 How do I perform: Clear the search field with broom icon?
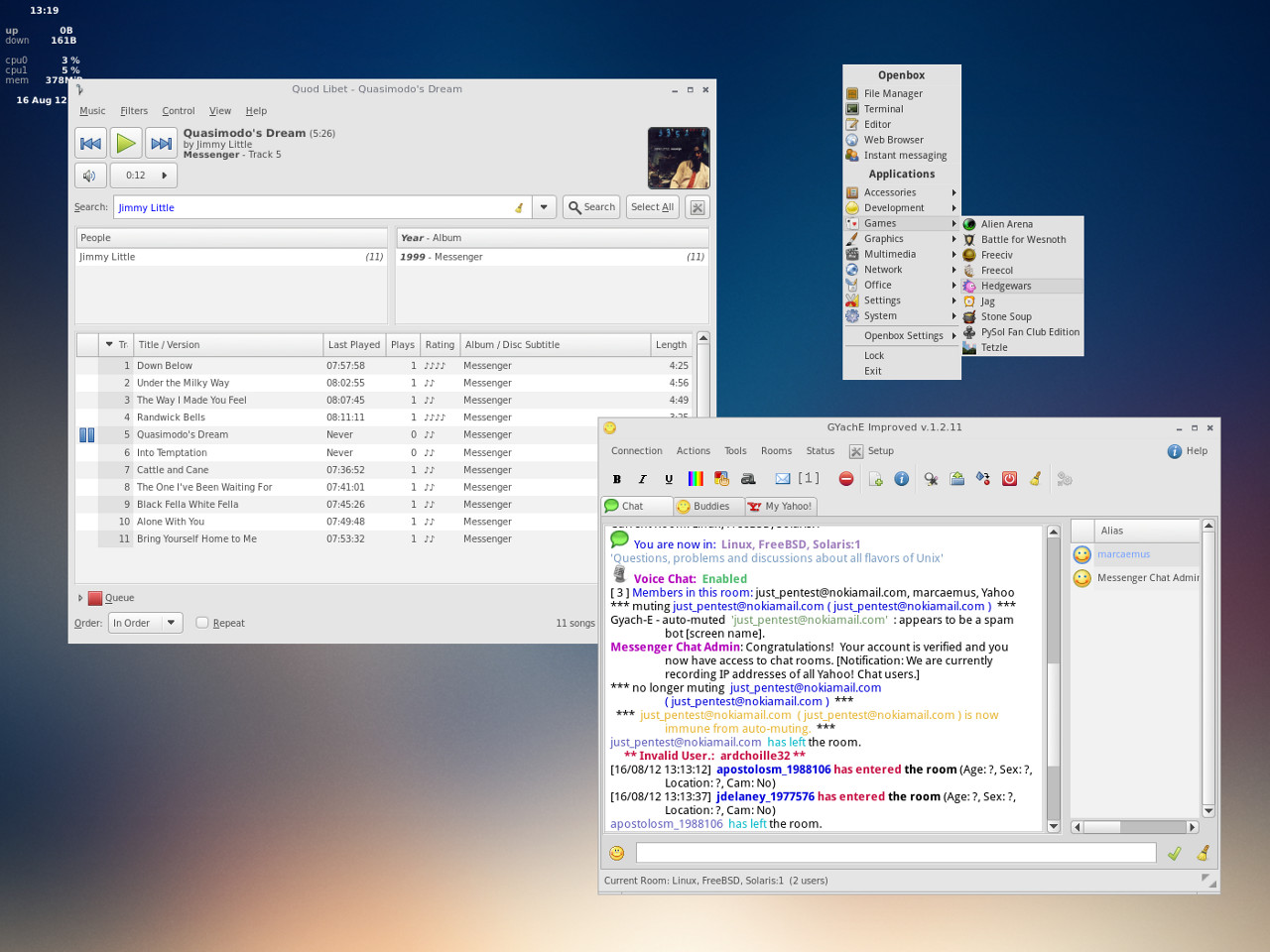(x=518, y=207)
